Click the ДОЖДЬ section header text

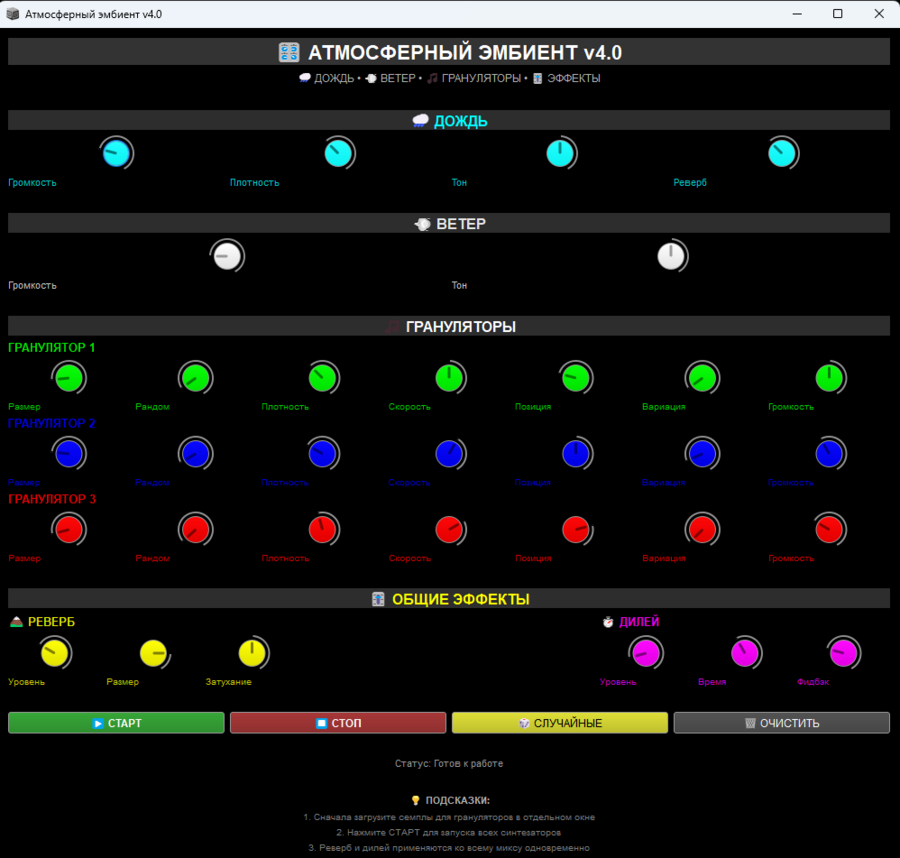(460, 121)
